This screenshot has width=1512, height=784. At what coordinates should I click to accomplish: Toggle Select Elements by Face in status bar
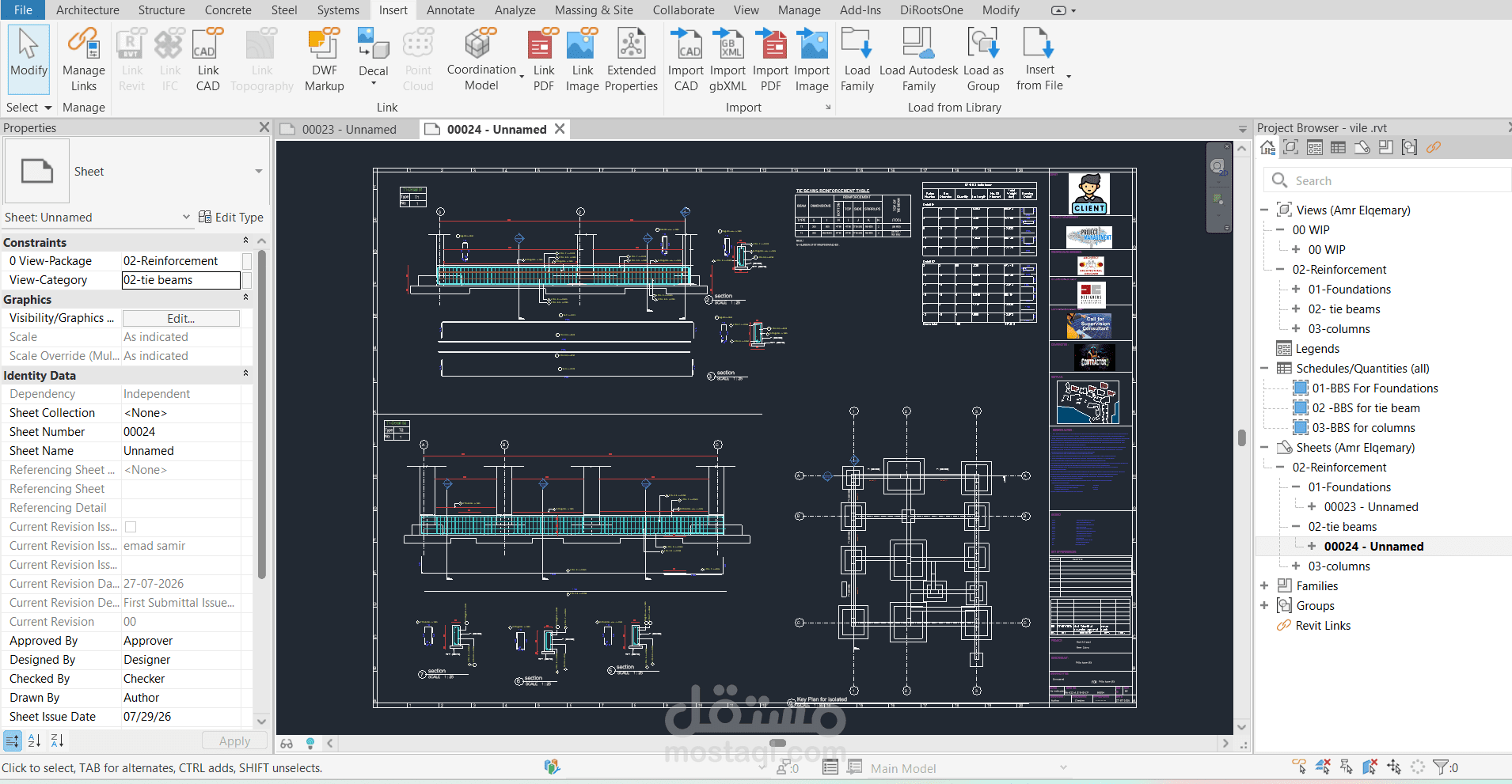(x=1370, y=767)
